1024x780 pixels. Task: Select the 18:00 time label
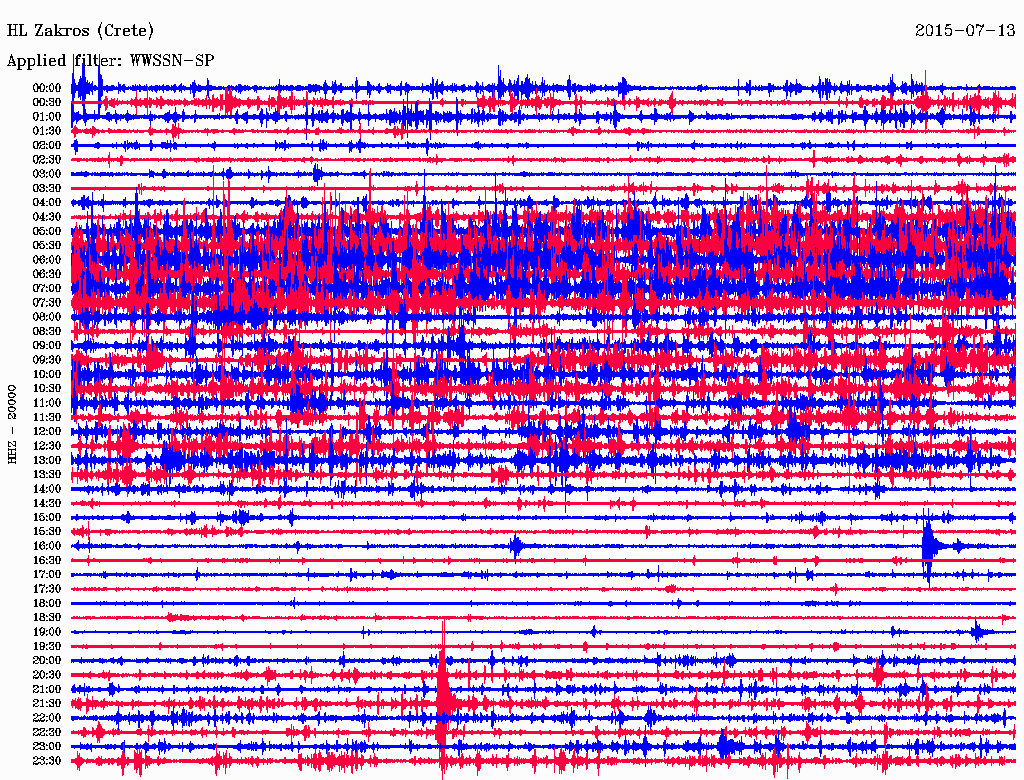coord(47,603)
